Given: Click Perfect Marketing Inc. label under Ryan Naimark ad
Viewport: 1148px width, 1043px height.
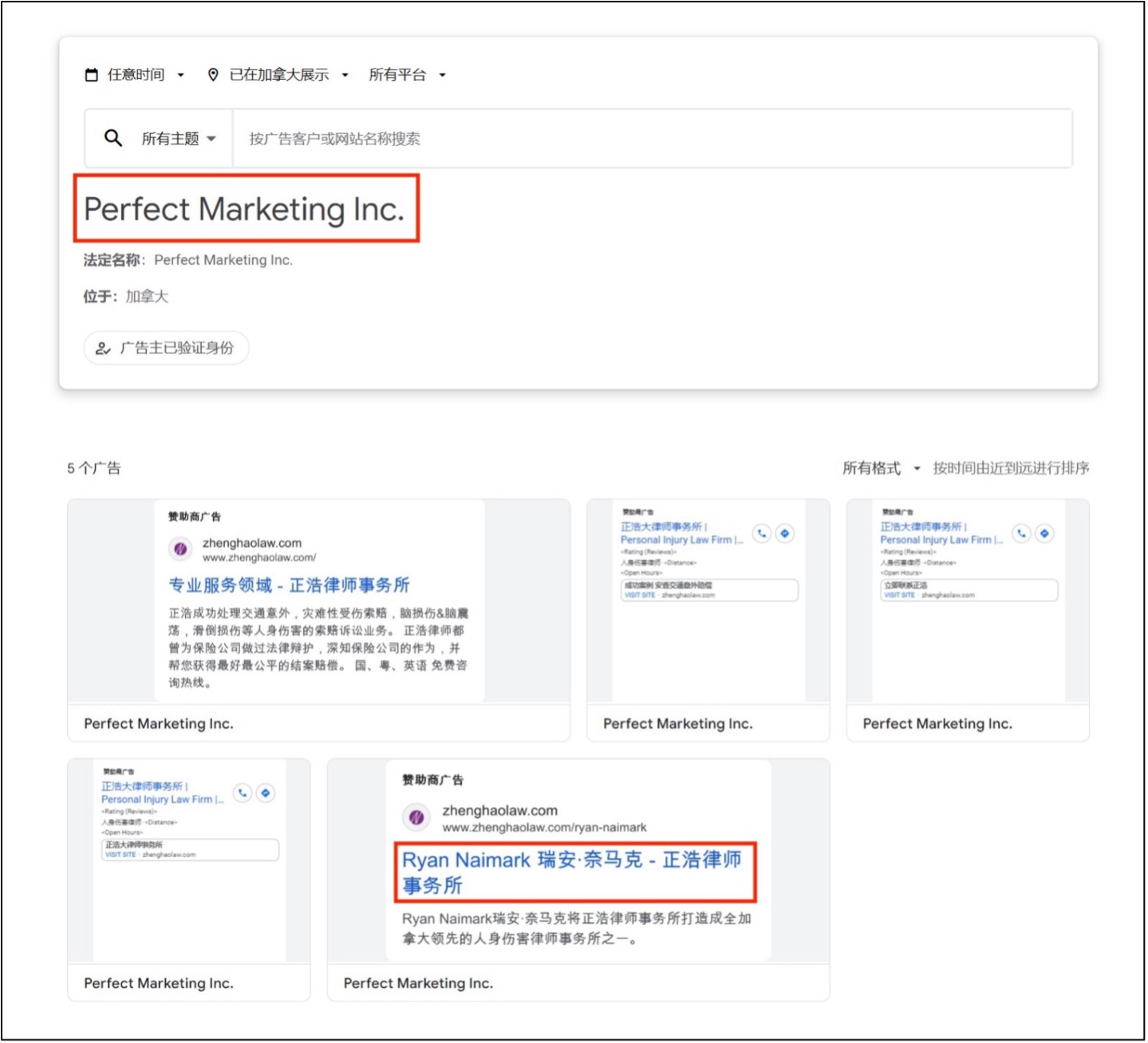Looking at the screenshot, I should [418, 983].
